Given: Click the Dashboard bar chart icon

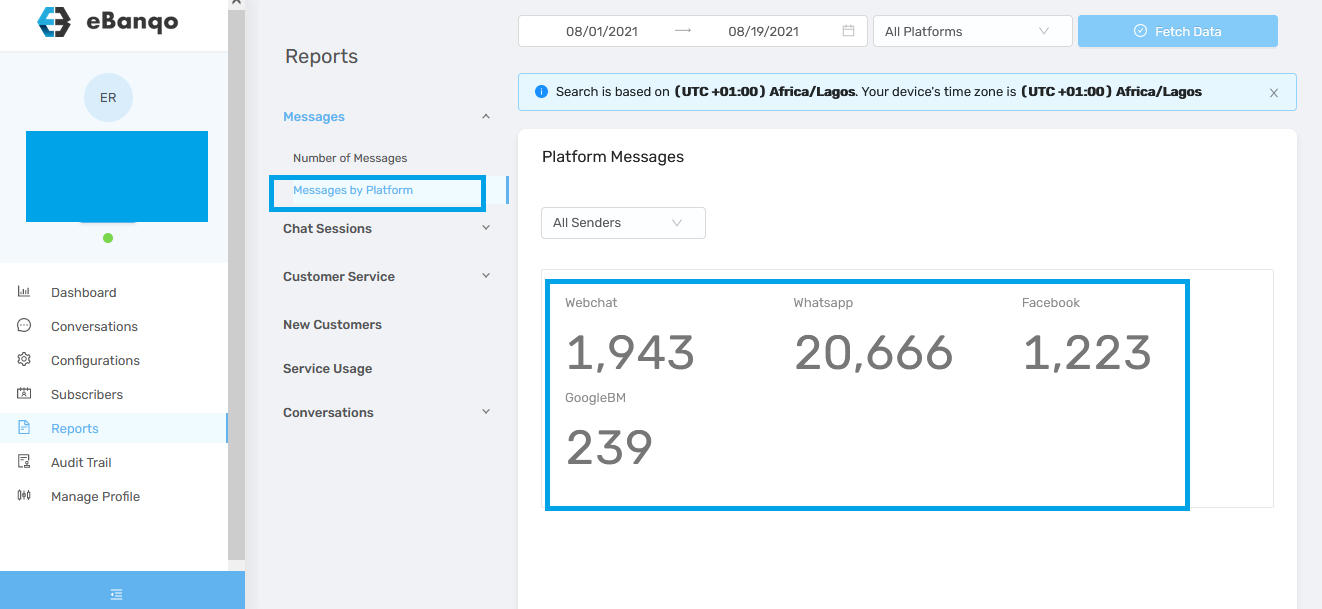Looking at the screenshot, I should (x=25, y=292).
